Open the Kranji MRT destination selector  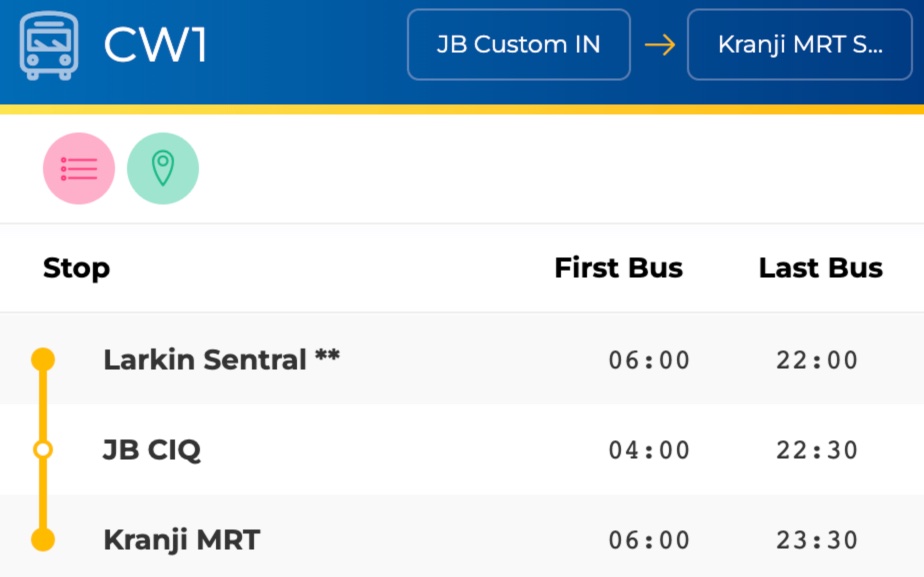click(x=800, y=45)
